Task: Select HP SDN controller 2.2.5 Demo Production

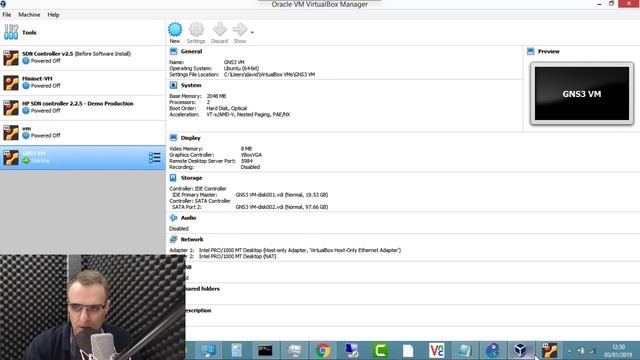Action: pyautogui.click(x=82, y=107)
